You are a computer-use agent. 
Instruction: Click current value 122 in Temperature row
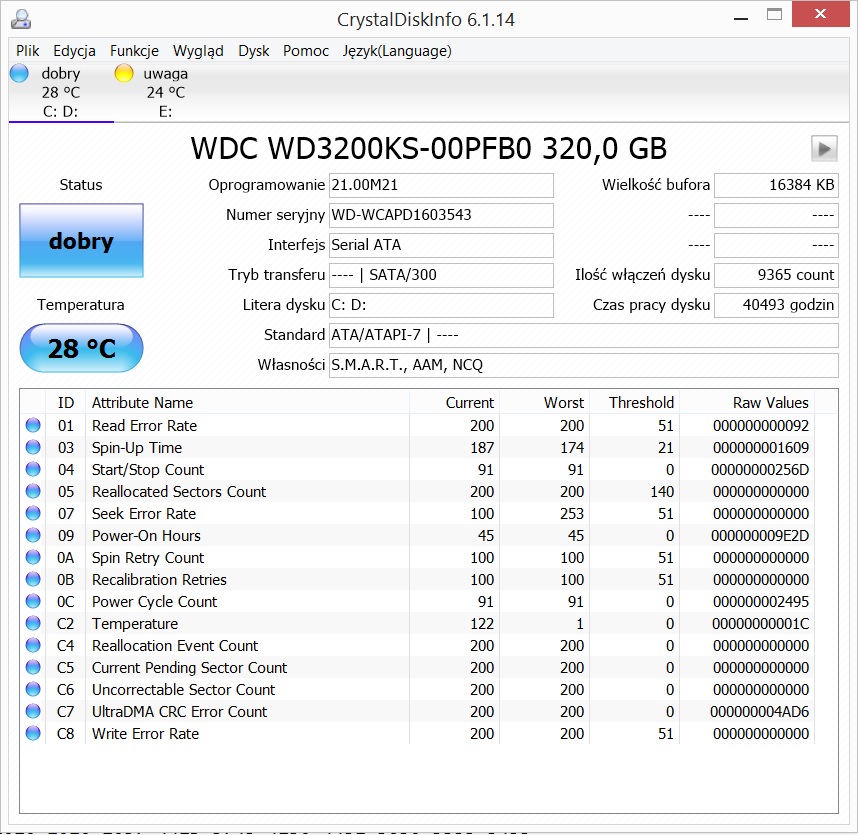tap(482, 623)
